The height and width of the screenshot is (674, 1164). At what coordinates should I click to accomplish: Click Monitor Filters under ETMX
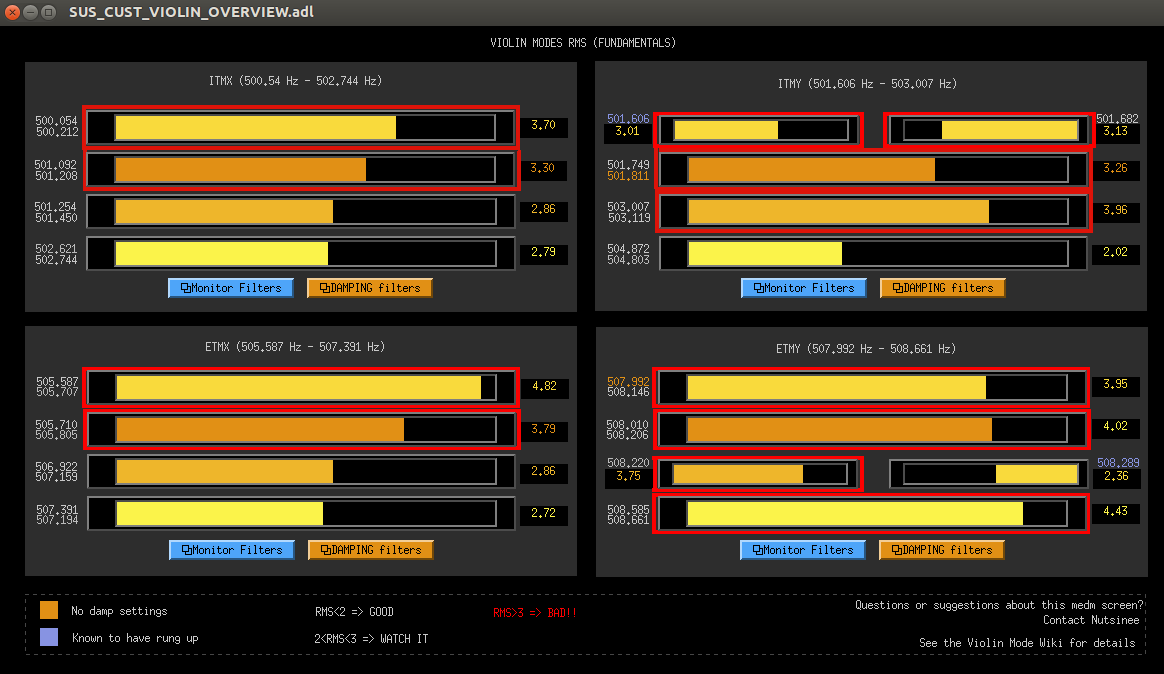click(231, 550)
